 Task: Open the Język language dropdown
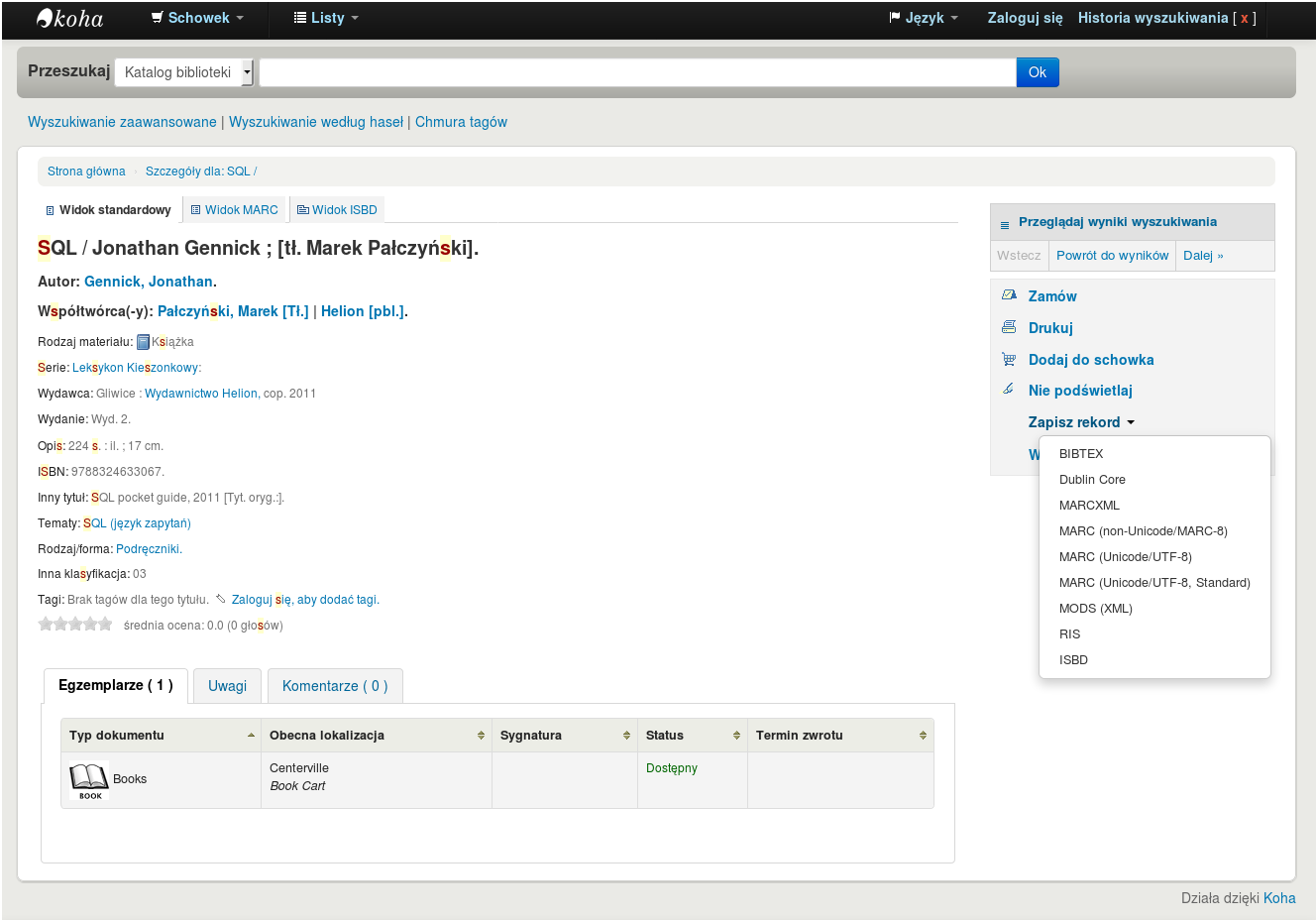point(924,18)
